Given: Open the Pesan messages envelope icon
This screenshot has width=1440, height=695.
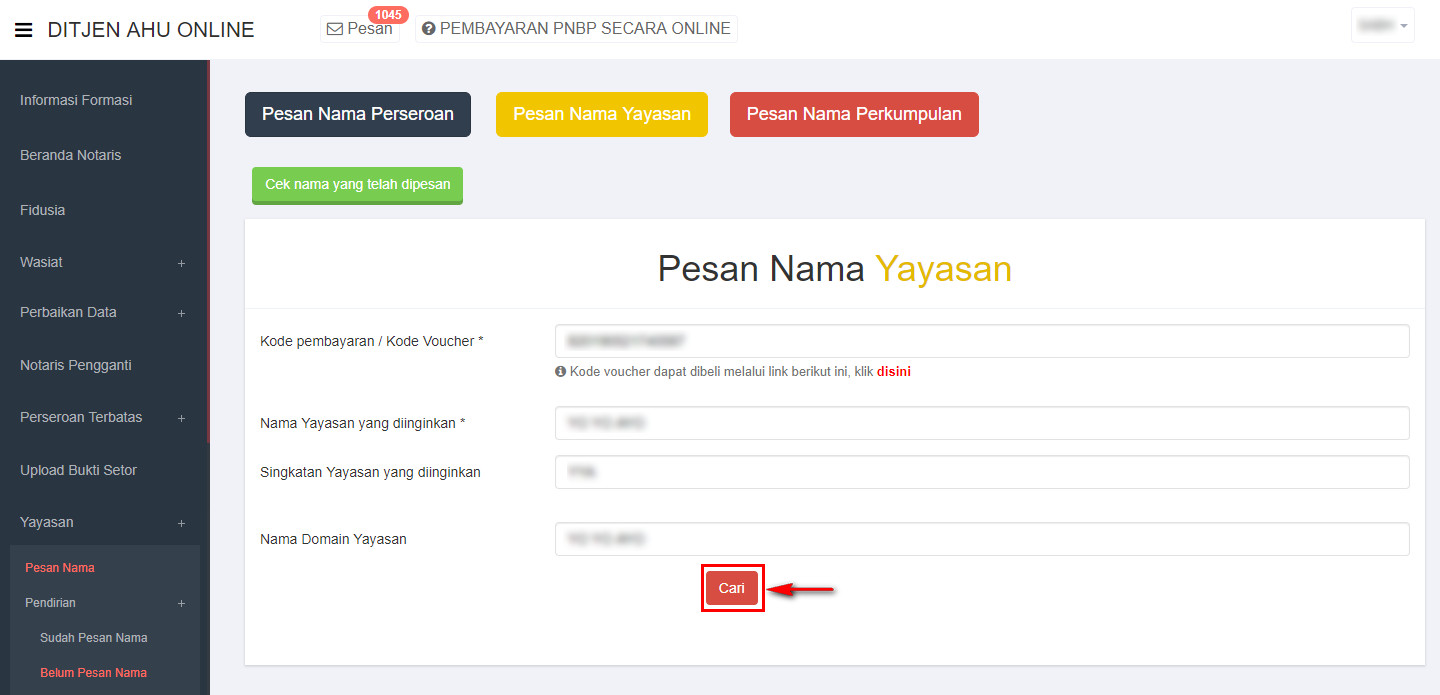Looking at the screenshot, I should (x=336, y=29).
